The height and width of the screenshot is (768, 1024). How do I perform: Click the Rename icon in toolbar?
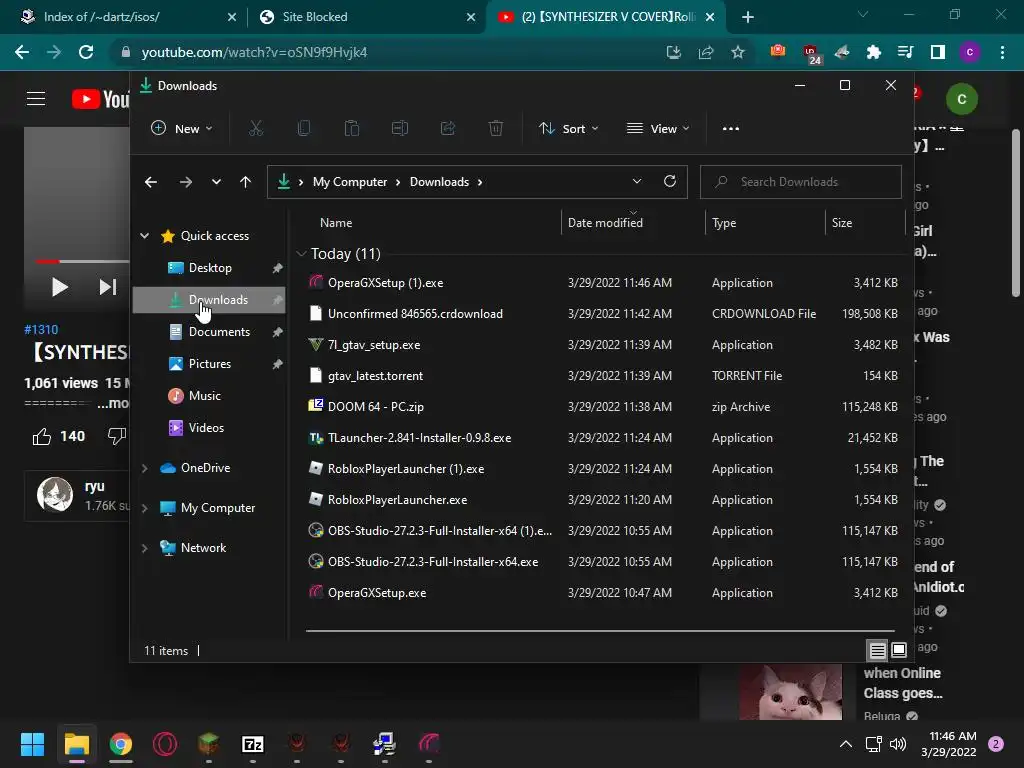click(400, 129)
